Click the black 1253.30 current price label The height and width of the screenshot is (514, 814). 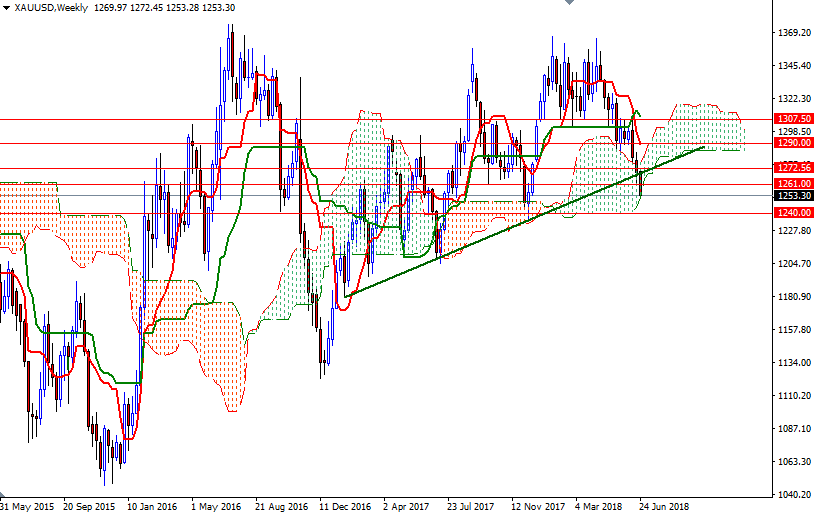[792, 196]
